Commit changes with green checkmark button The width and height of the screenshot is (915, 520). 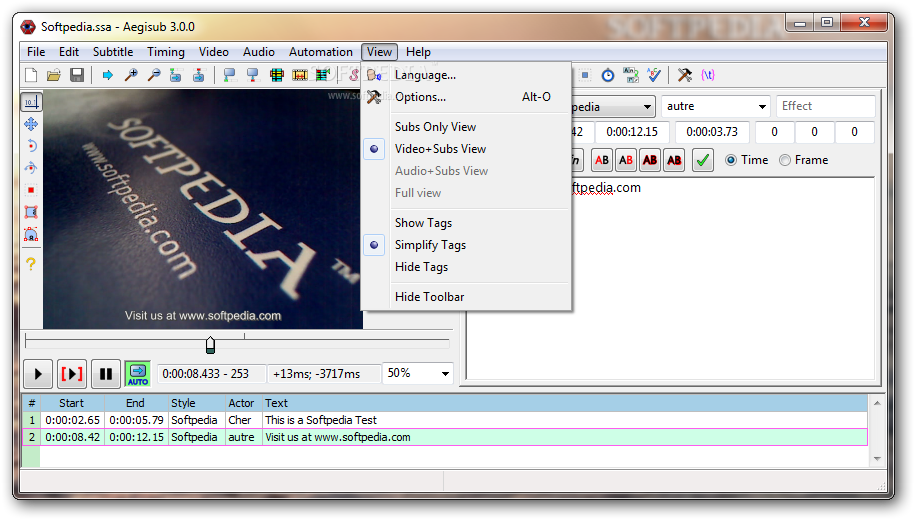pyautogui.click(x=703, y=160)
